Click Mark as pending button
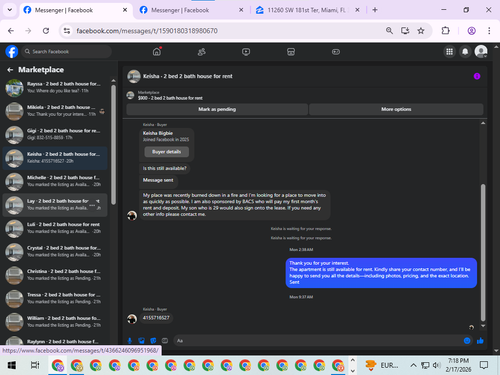 click(x=217, y=109)
